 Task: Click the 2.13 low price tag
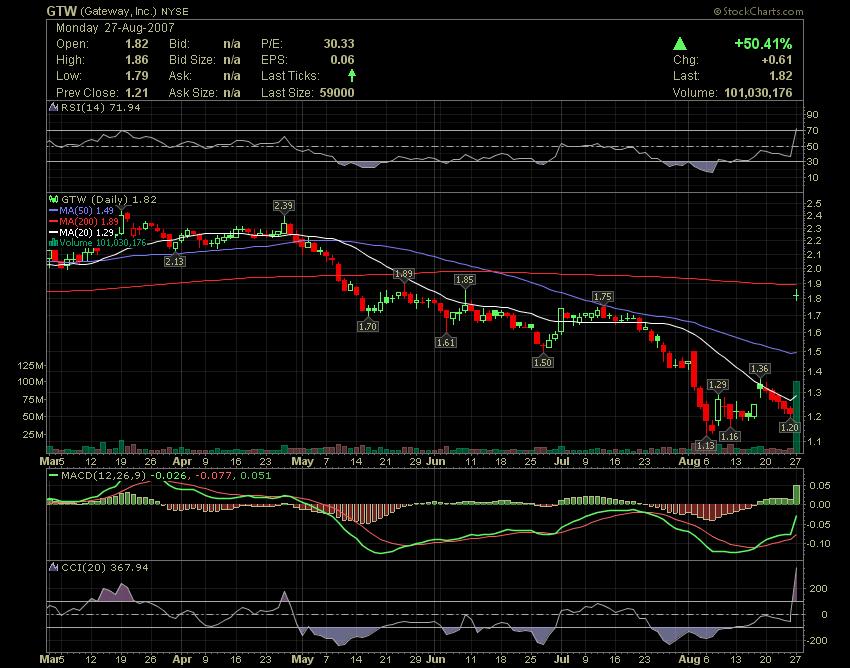click(x=175, y=261)
